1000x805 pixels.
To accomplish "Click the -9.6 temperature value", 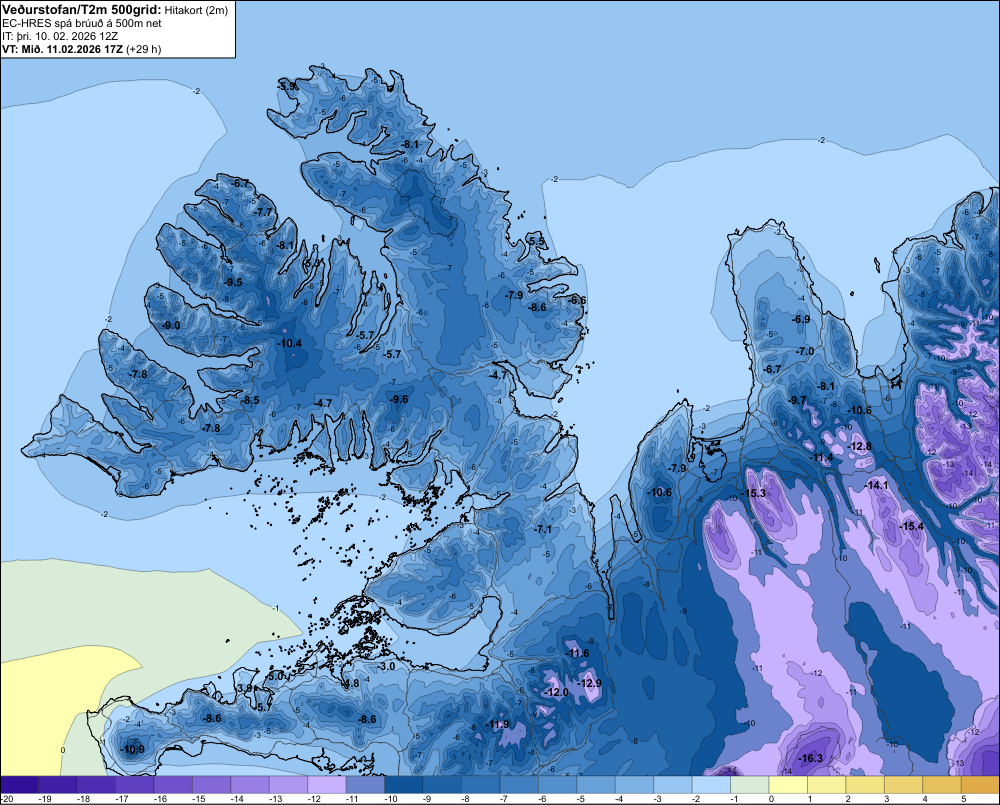I will (x=399, y=399).
